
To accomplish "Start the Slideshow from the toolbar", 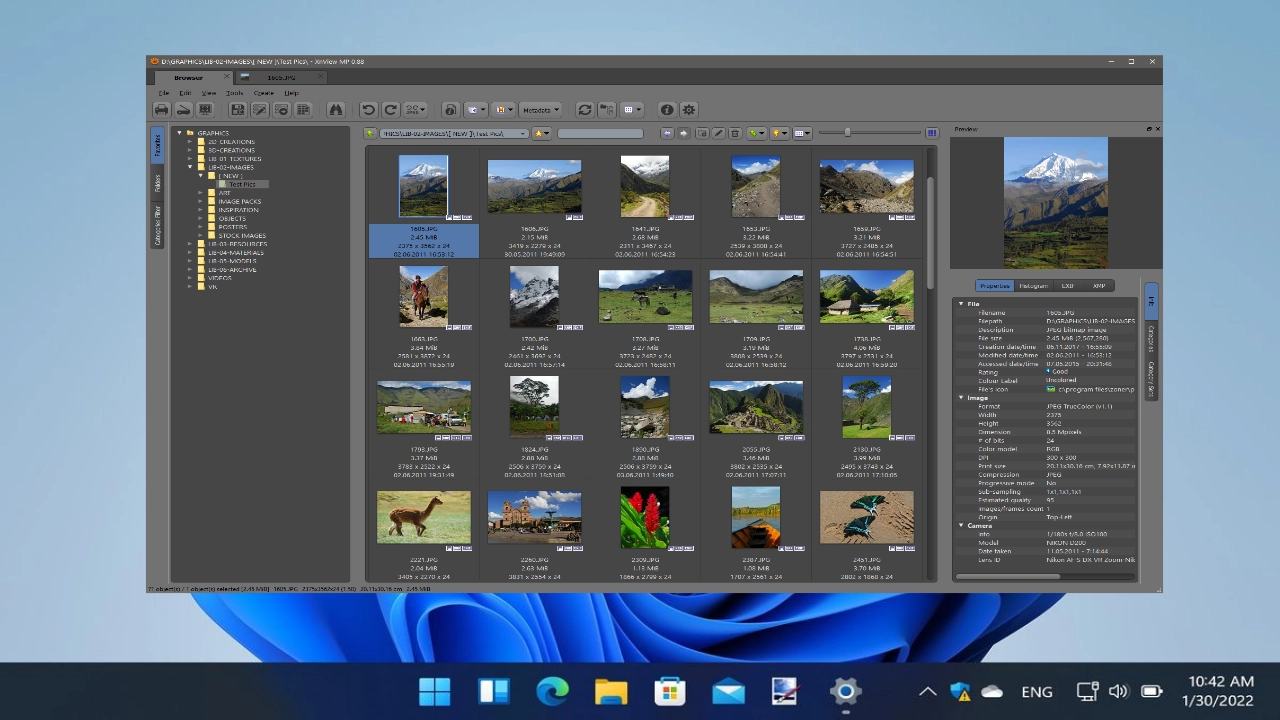I will pyautogui.click(x=205, y=110).
